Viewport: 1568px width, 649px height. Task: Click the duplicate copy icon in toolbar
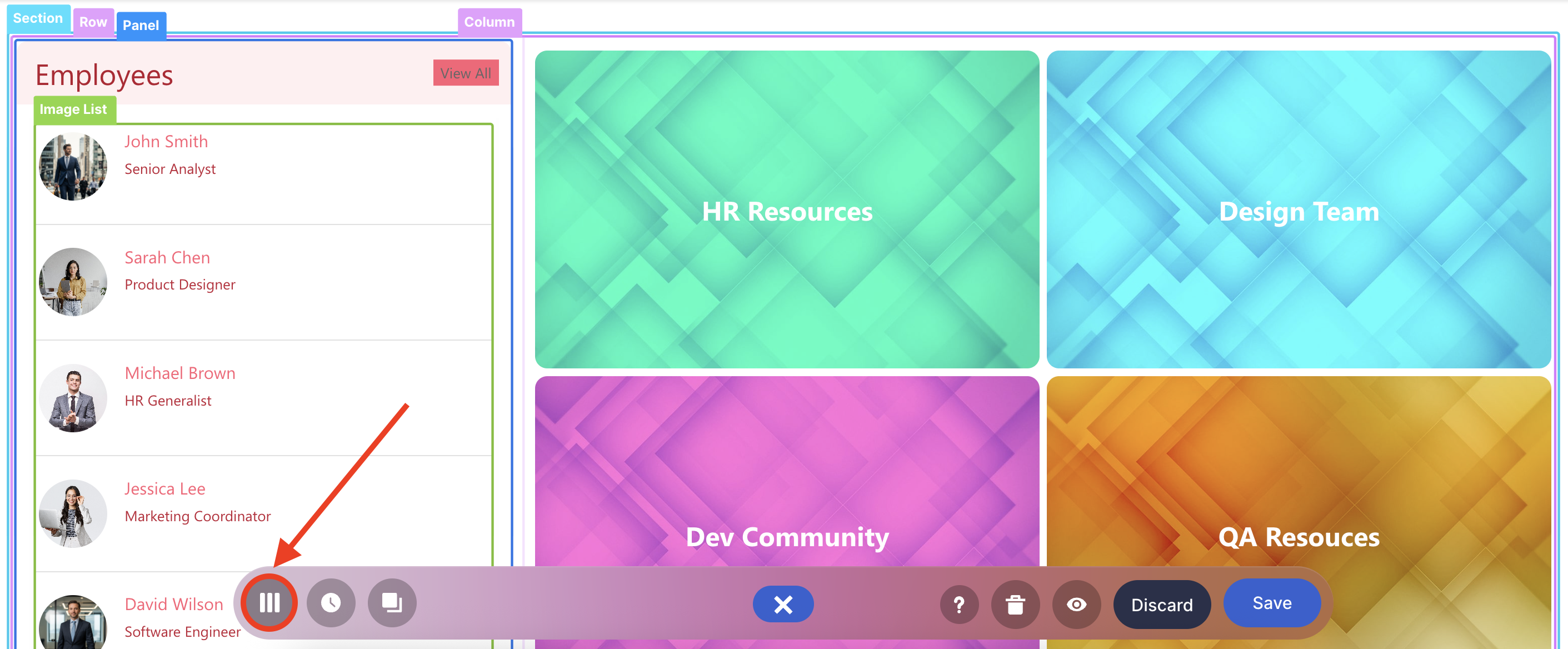(x=391, y=603)
